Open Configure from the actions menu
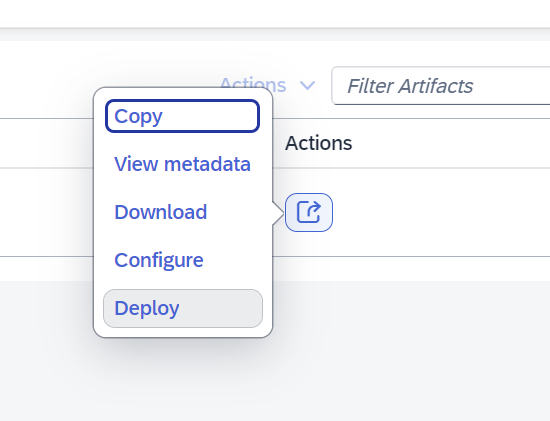This screenshot has height=421, width=550. pos(182,260)
